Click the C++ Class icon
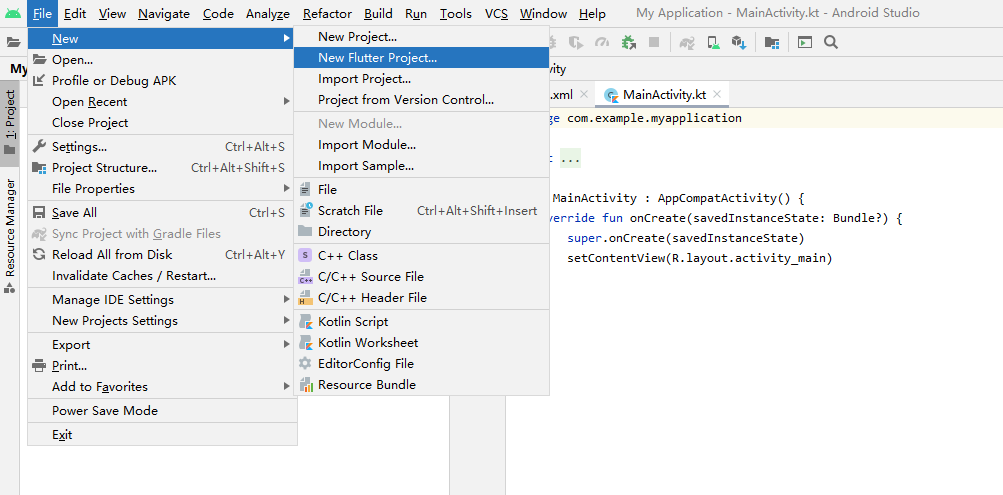This screenshot has width=1003, height=495. click(306, 255)
